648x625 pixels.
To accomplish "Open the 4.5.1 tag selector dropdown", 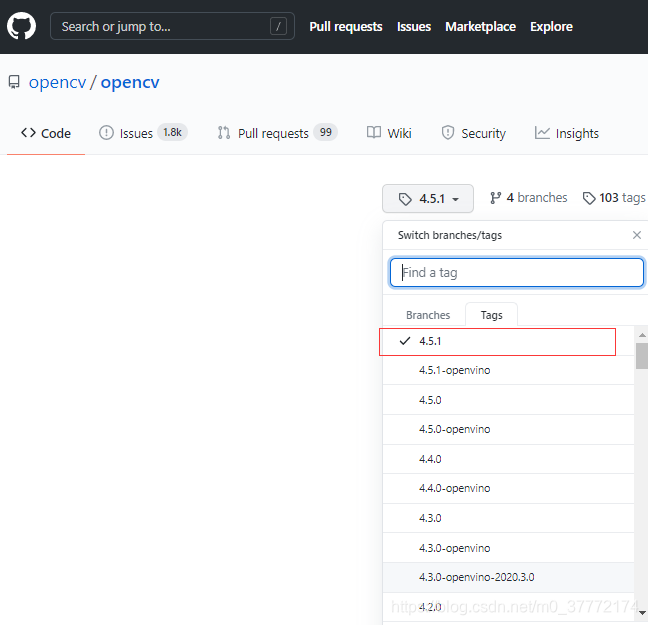I will tap(428, 198).
